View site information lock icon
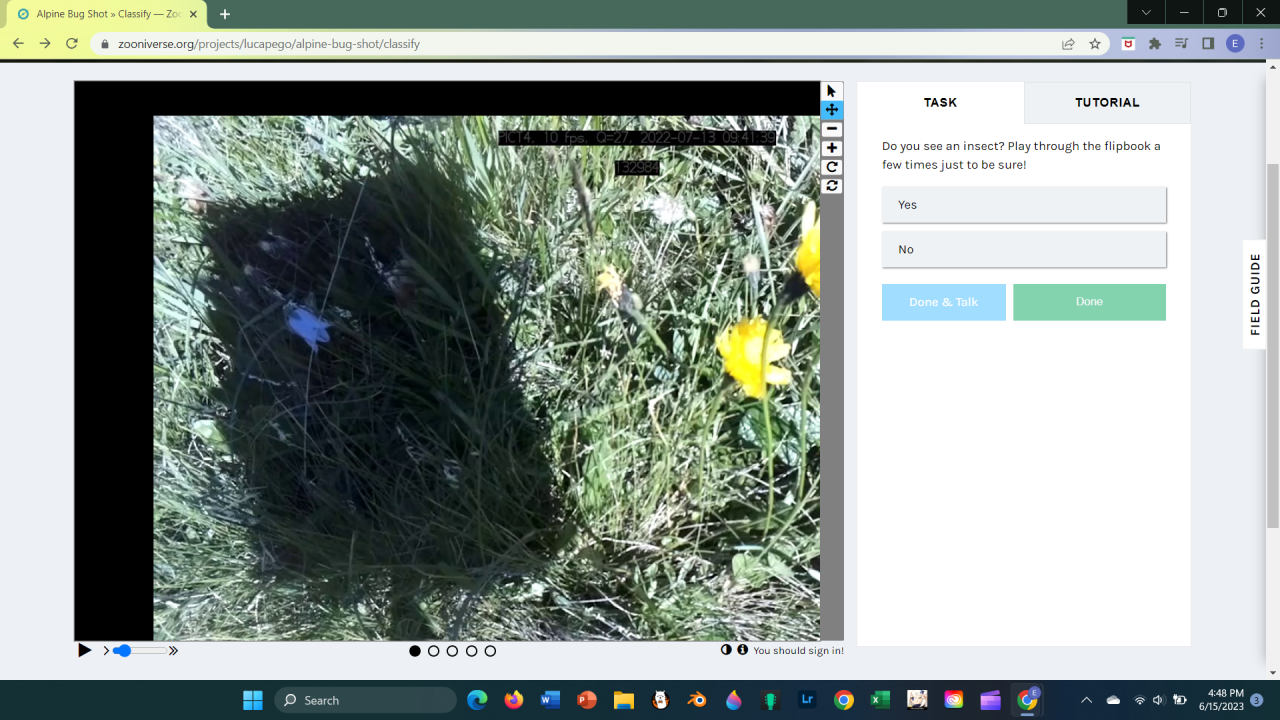This screenshot has width=1280, height=720. [x=105, y=44]
